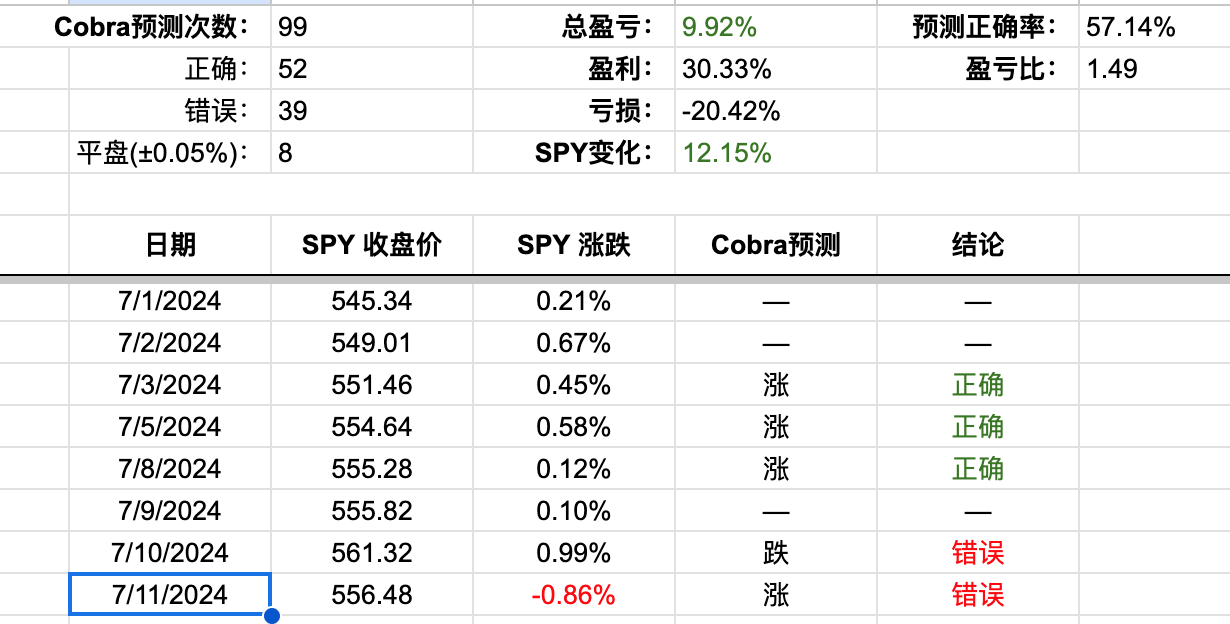Select cell with Cobra预测次数 value 99

click(x=372, y=27)
